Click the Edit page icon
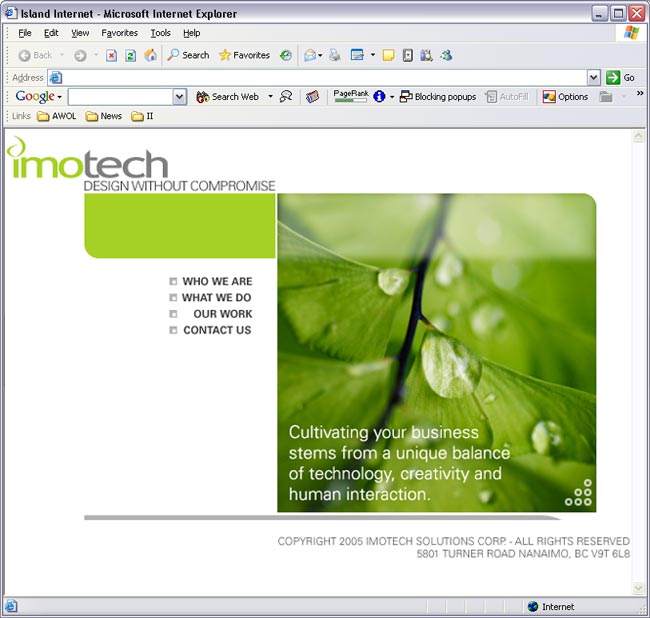 357,55
